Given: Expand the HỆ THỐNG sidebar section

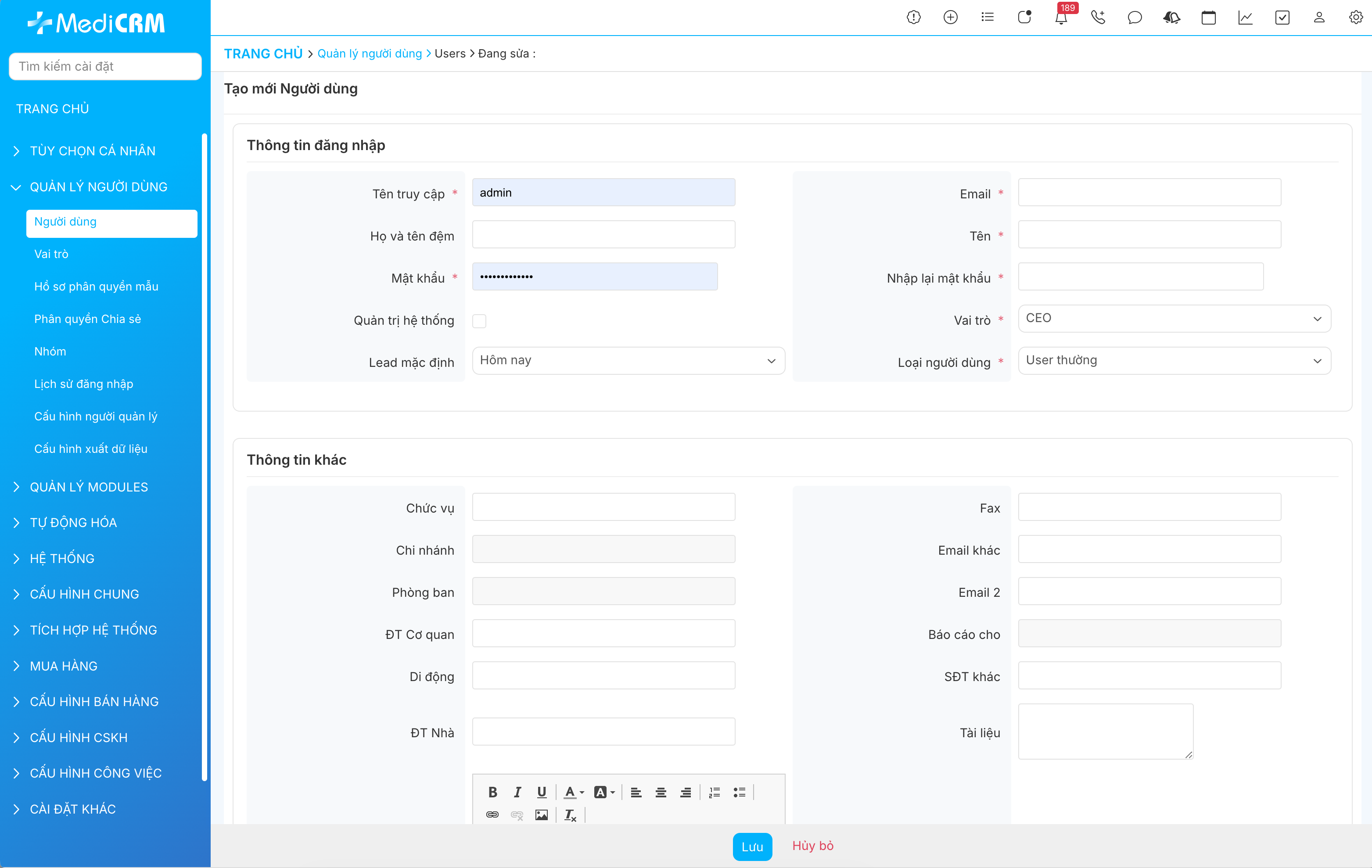Looking at the screenshot, I should point(62,558).
